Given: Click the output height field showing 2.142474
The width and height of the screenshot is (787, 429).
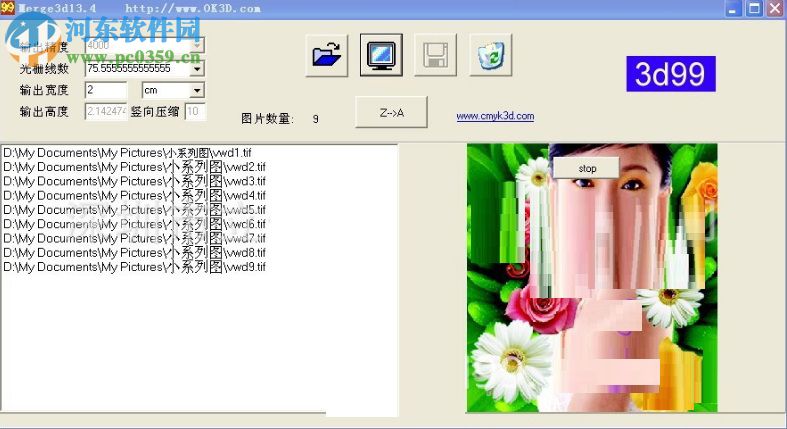Looking at the screenshot, I should click(x=106, y=111).
